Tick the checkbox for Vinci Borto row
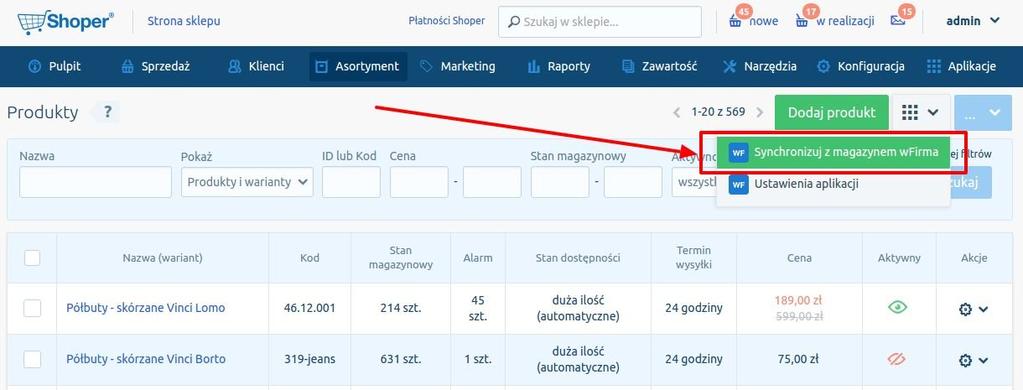Viewport: 1023px width, 390px height. pos(32,359)
